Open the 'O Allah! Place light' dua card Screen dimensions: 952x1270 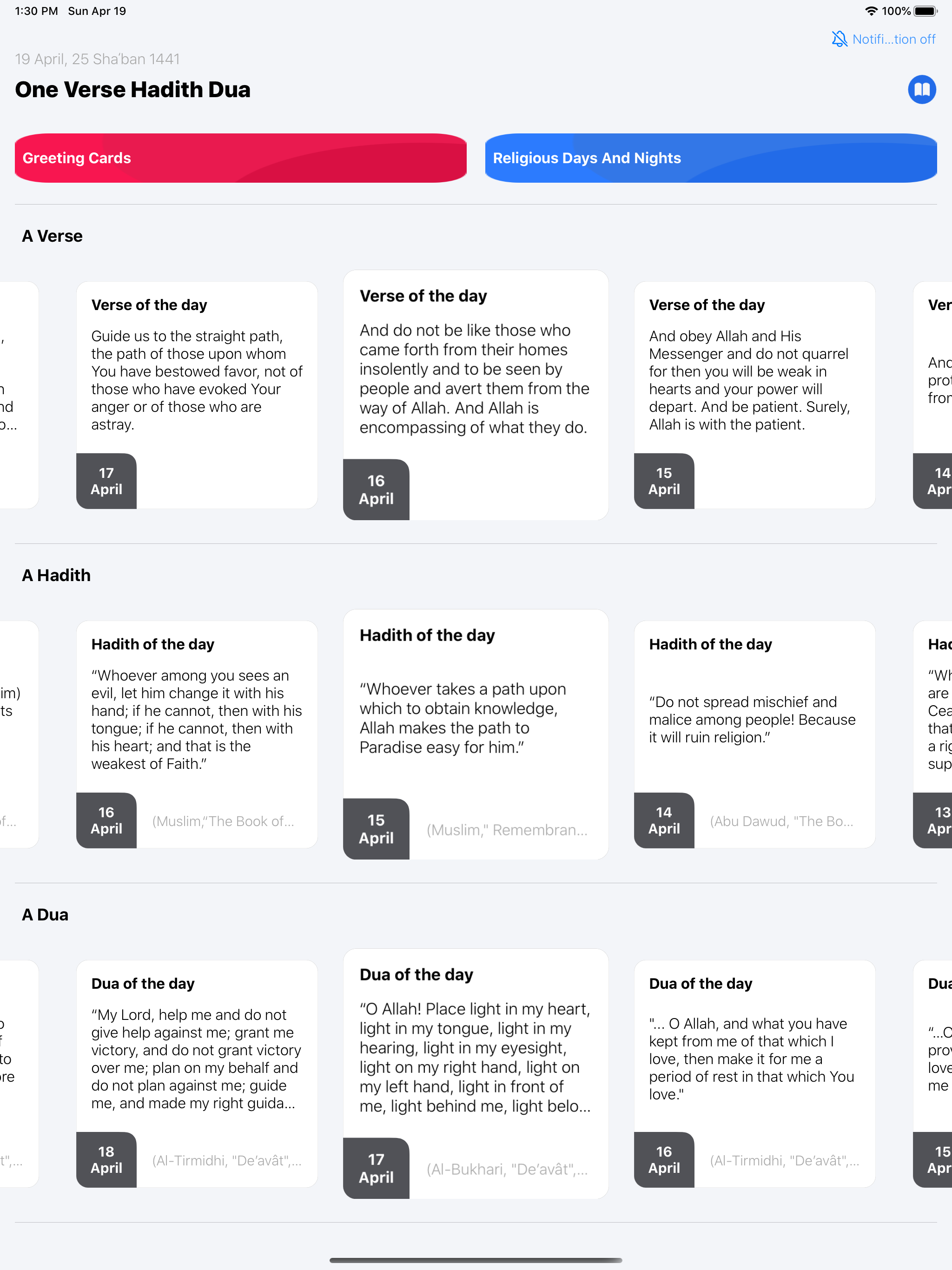pos(476,1074)
